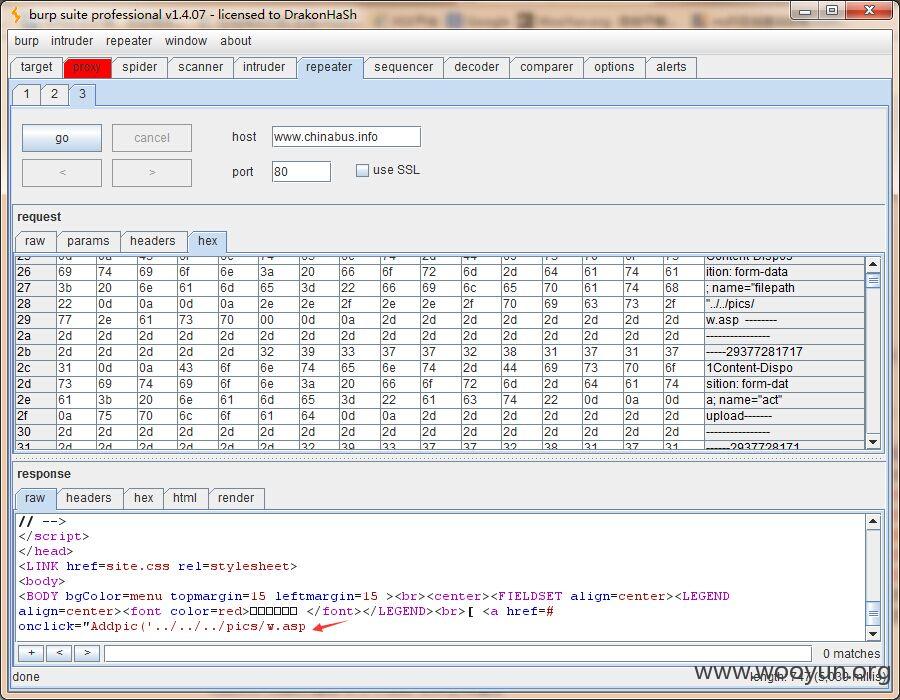Show the request raw view
900x700 pixels.
tap(35, 241)
